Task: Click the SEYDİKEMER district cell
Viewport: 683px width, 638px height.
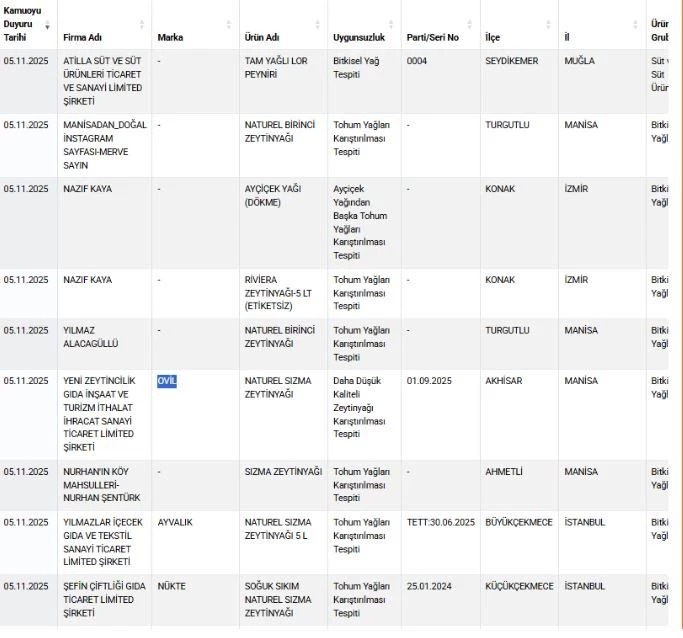Action: coord(511,61)
